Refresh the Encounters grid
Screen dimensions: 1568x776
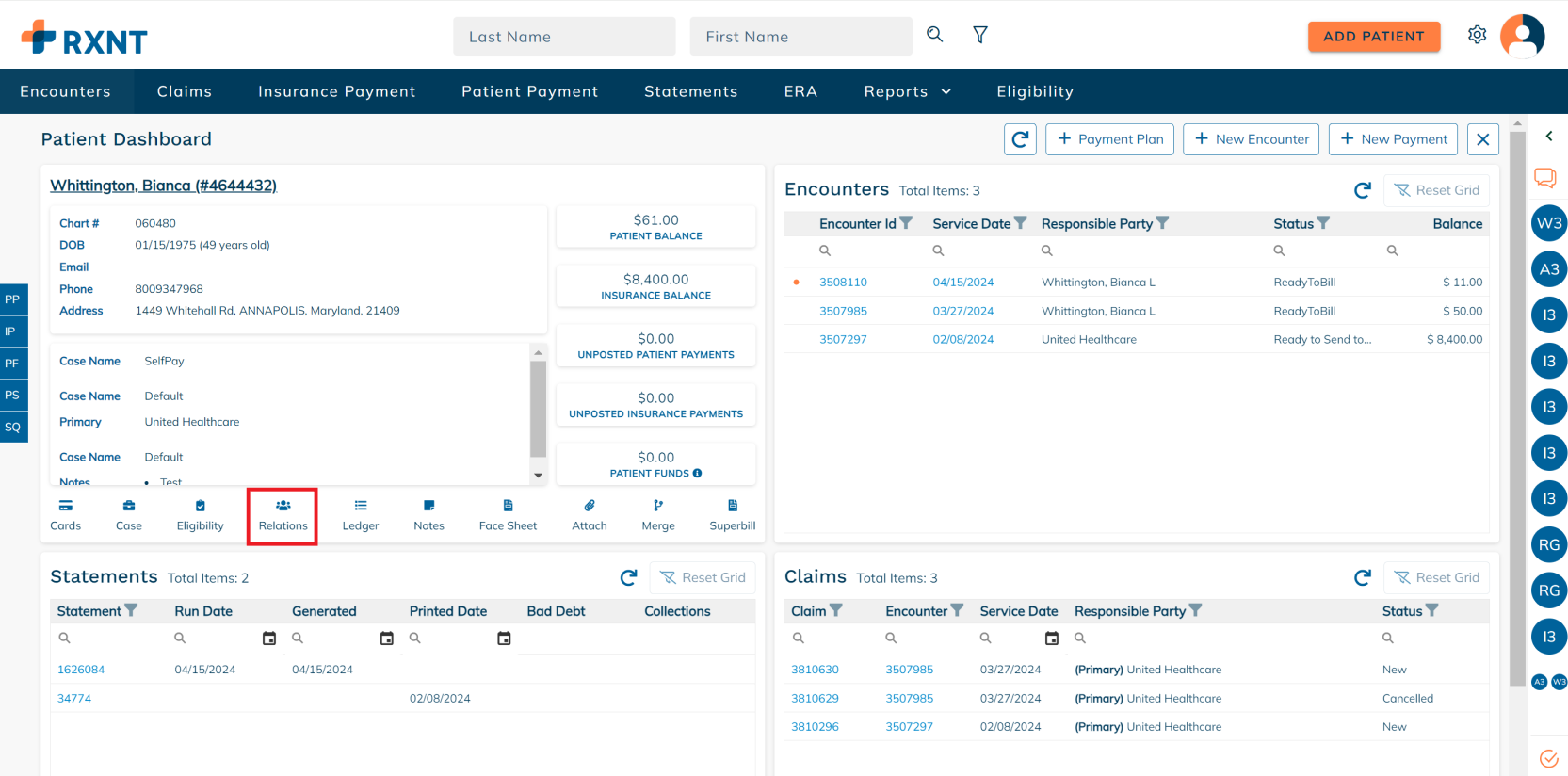pyautogui.click(x=1362, y=190)
